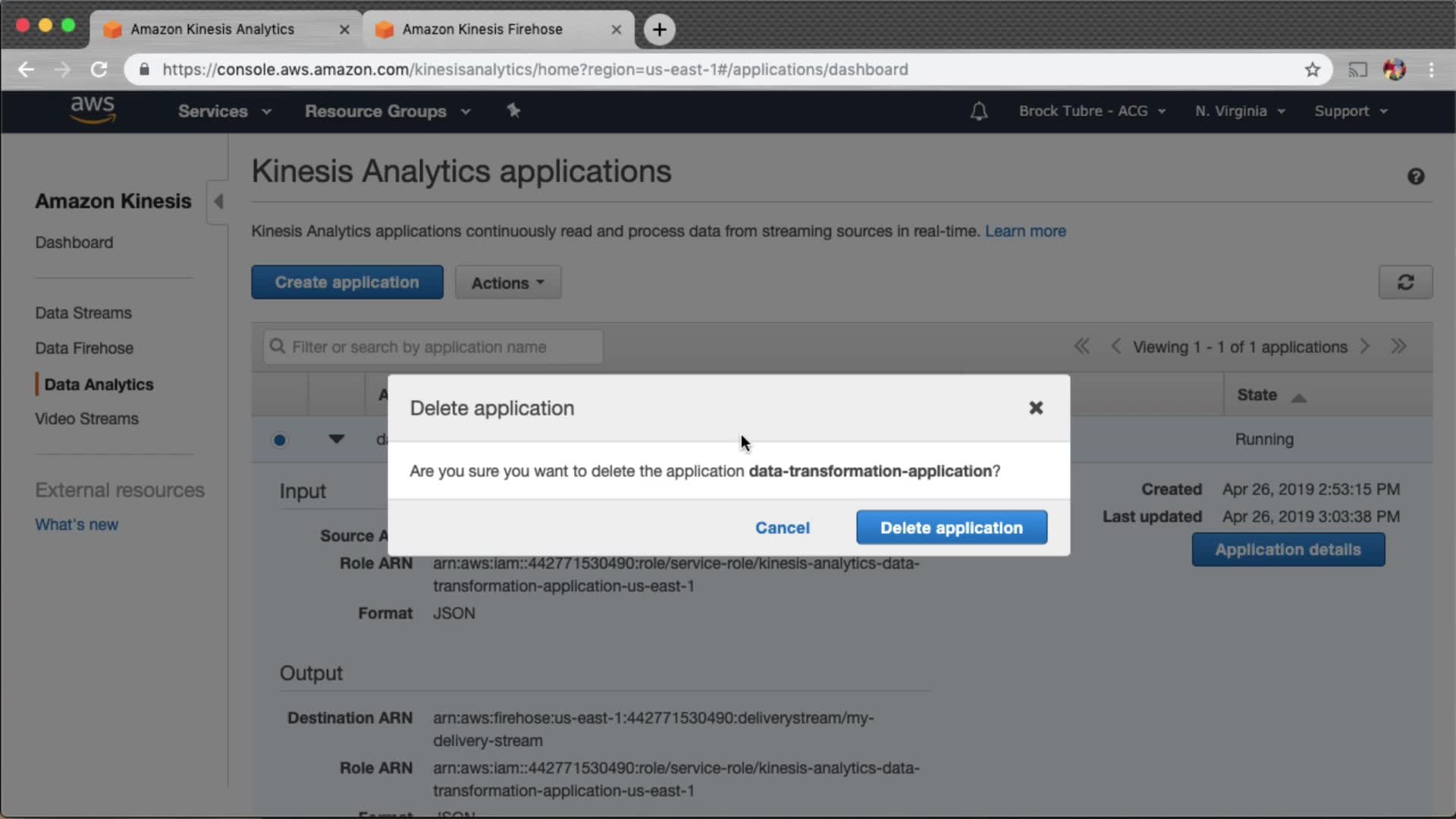This screenshot has height=819, width=1456.
Task: Click the pin shortcut icon in navbar
Action: click(x=513, y=111)
